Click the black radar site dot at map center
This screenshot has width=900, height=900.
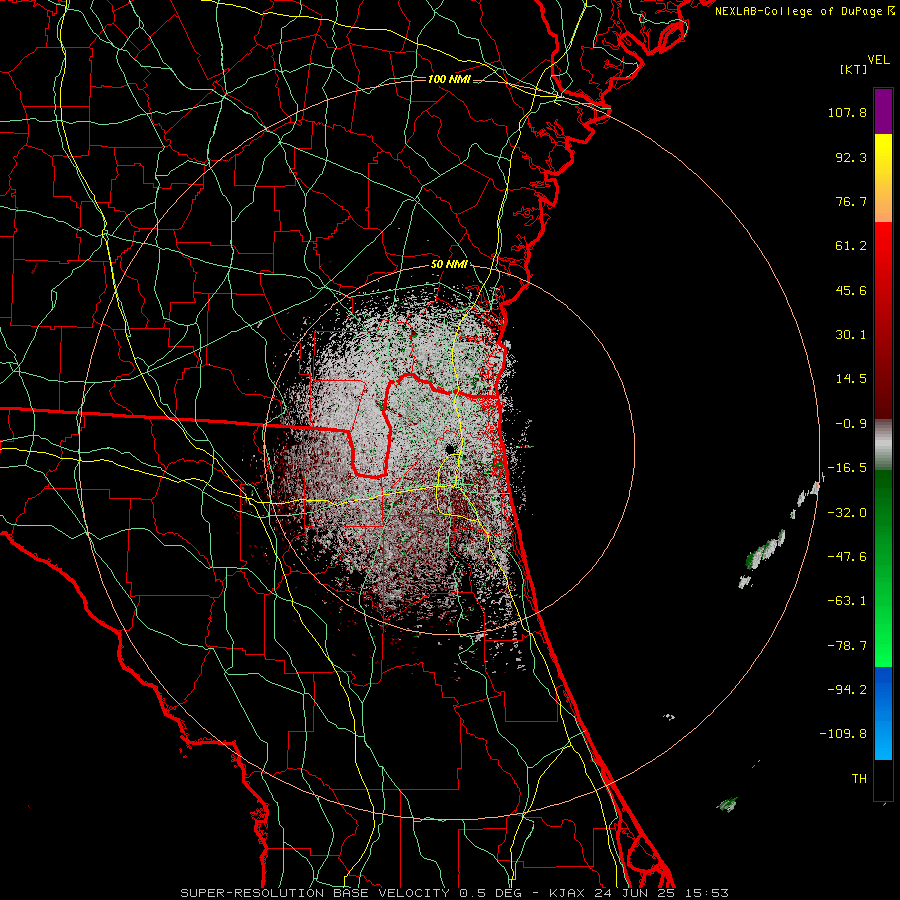click(x=450, y=448)
